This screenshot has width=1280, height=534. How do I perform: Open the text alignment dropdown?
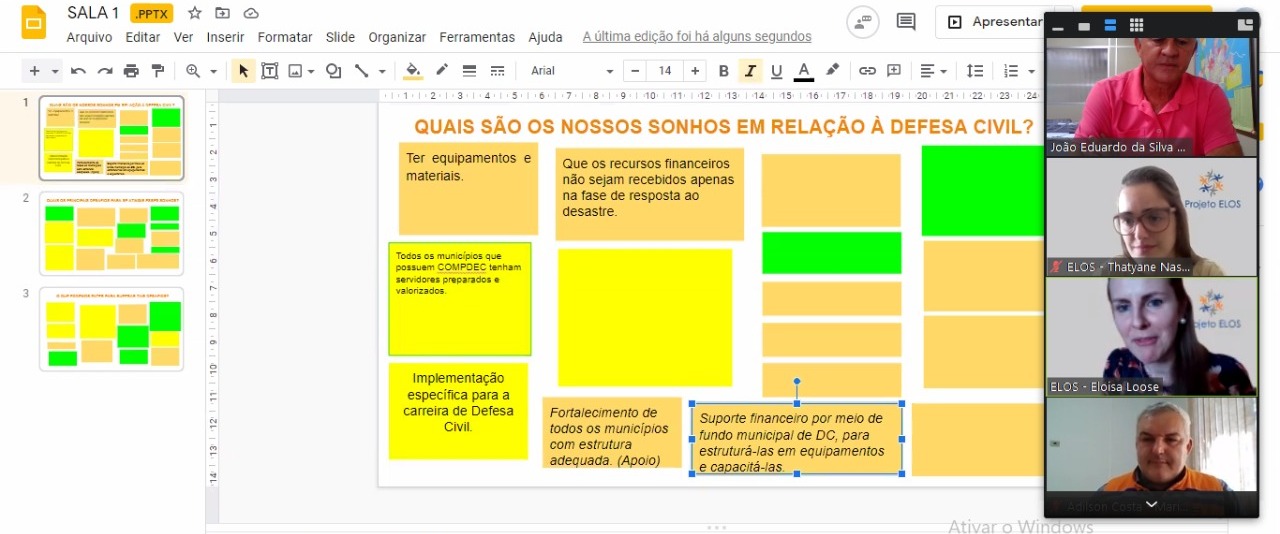pyautogui.click(x=934, y=71)
